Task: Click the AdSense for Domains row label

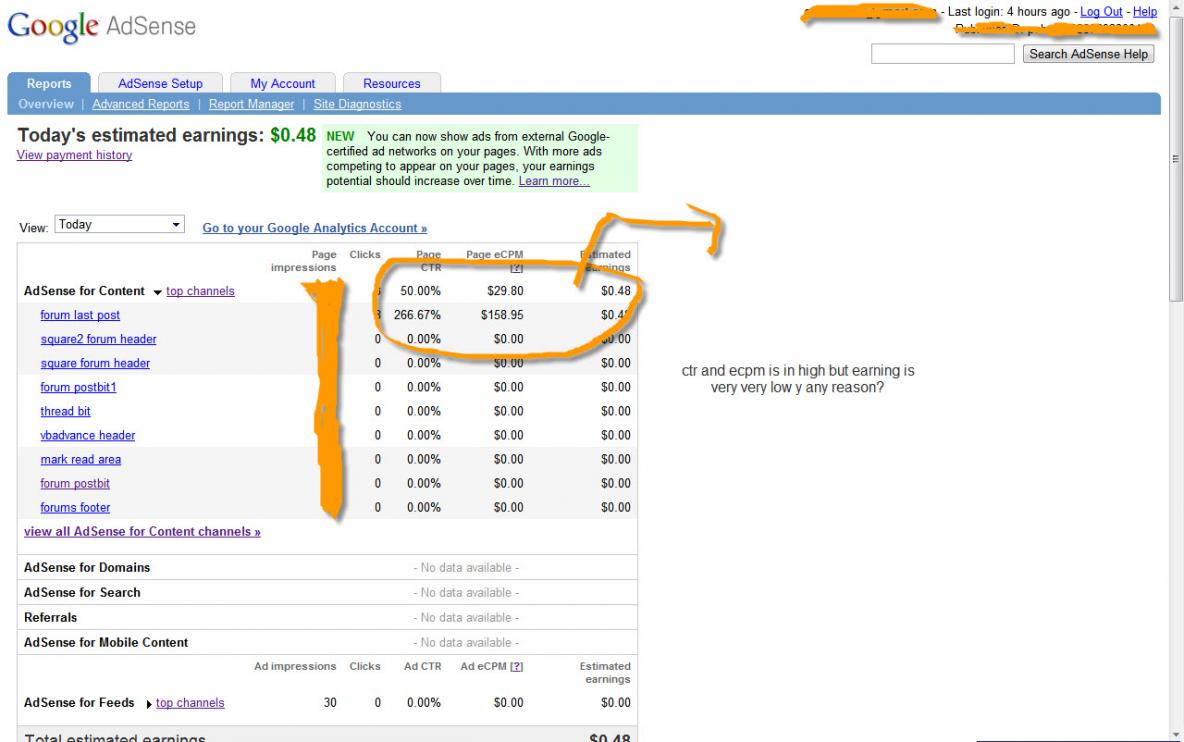Action: [87, 568]
